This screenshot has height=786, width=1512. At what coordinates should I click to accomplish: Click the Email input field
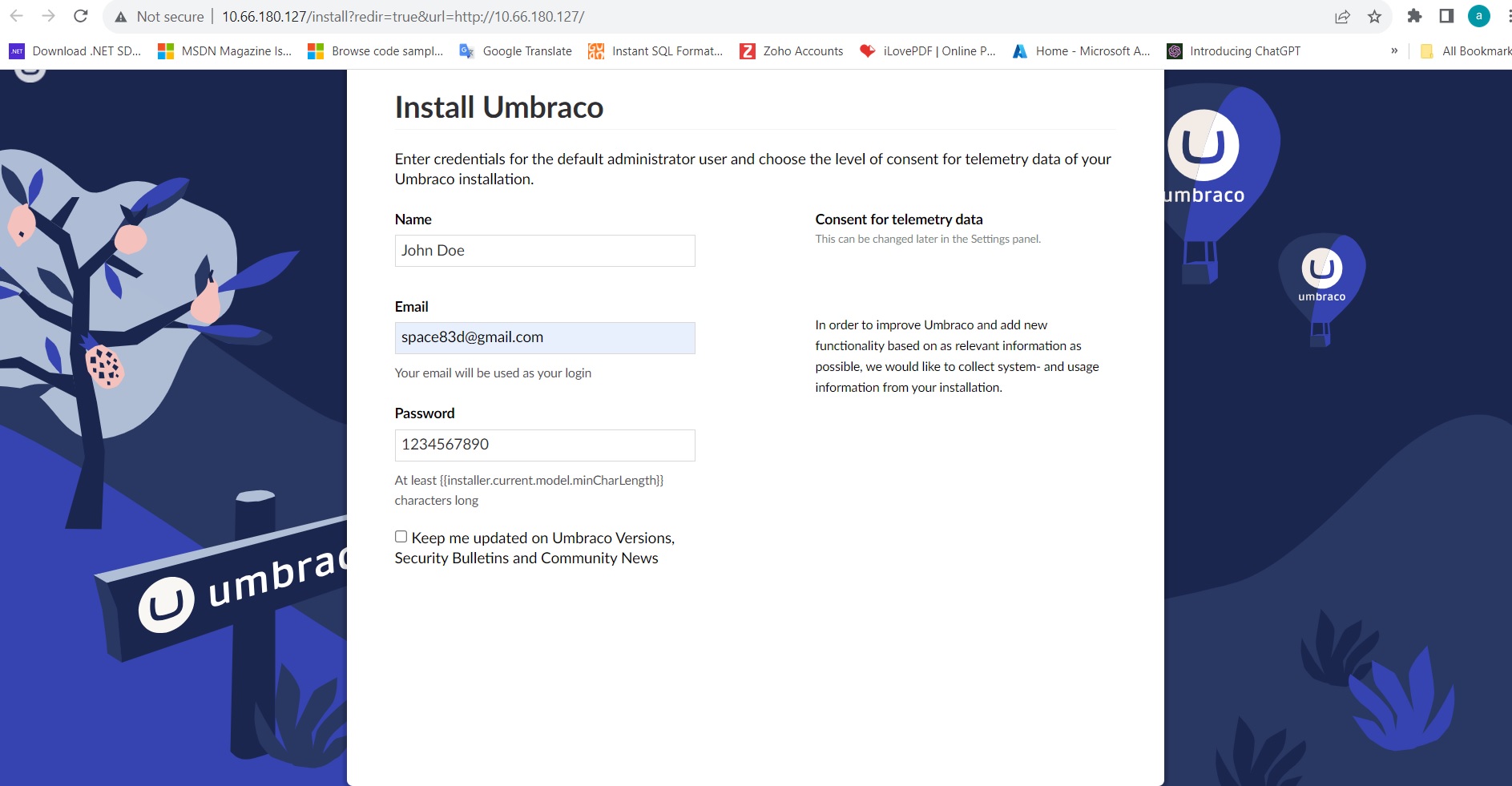[x=545, y=338]
